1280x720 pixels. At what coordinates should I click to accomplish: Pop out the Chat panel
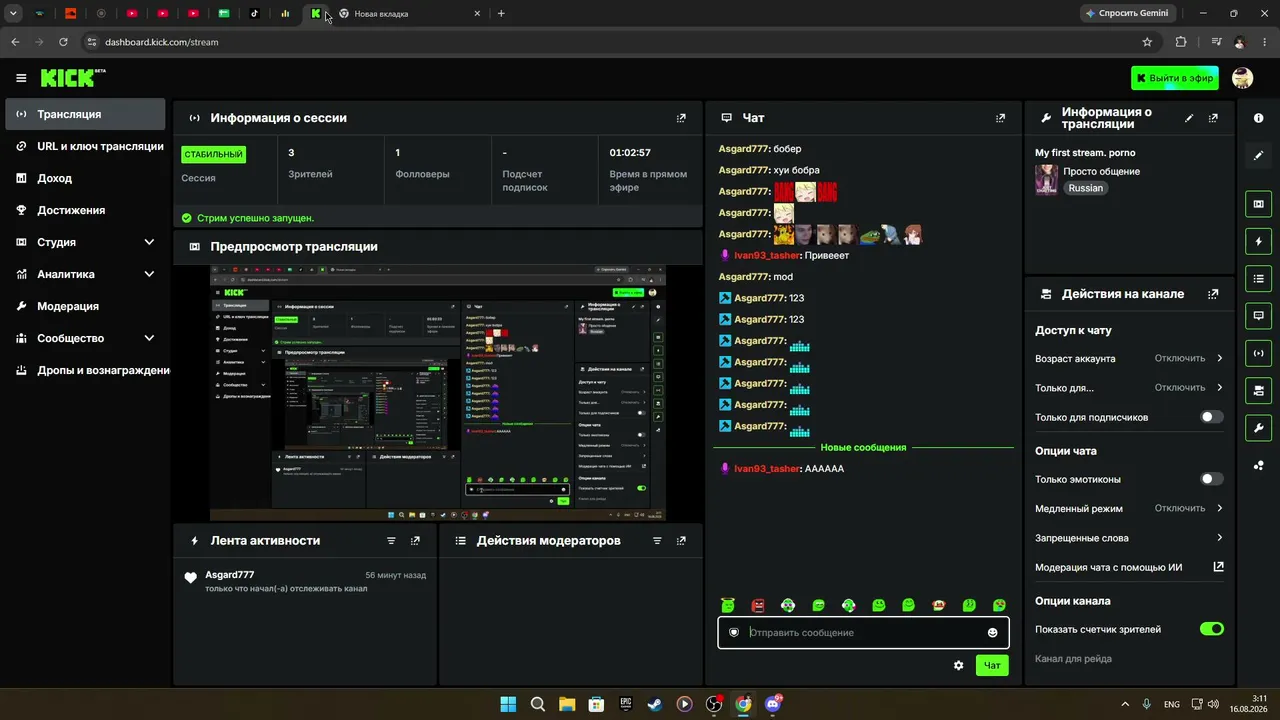1000,118
